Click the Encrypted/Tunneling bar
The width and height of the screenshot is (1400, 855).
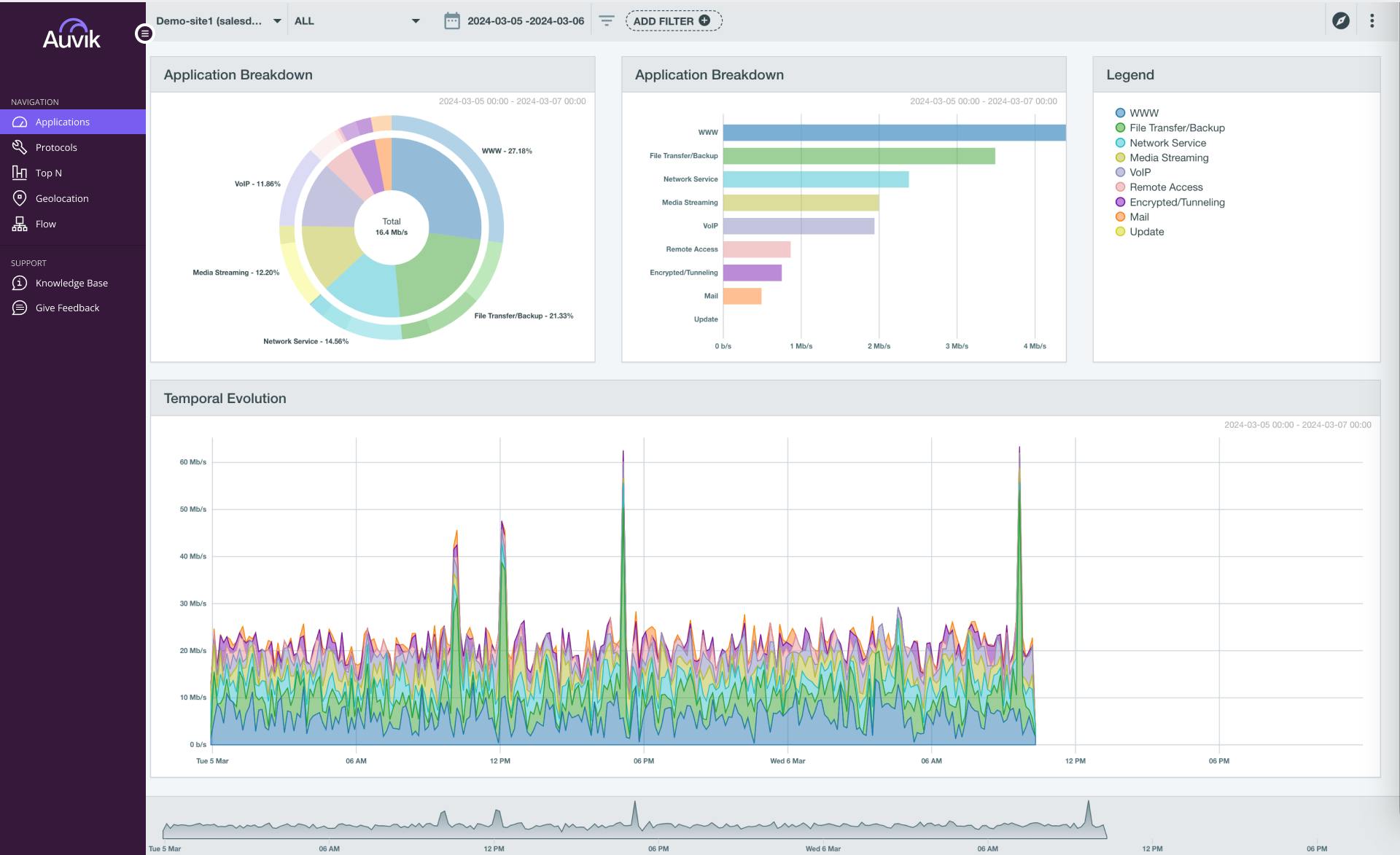[x=752, y=273]
